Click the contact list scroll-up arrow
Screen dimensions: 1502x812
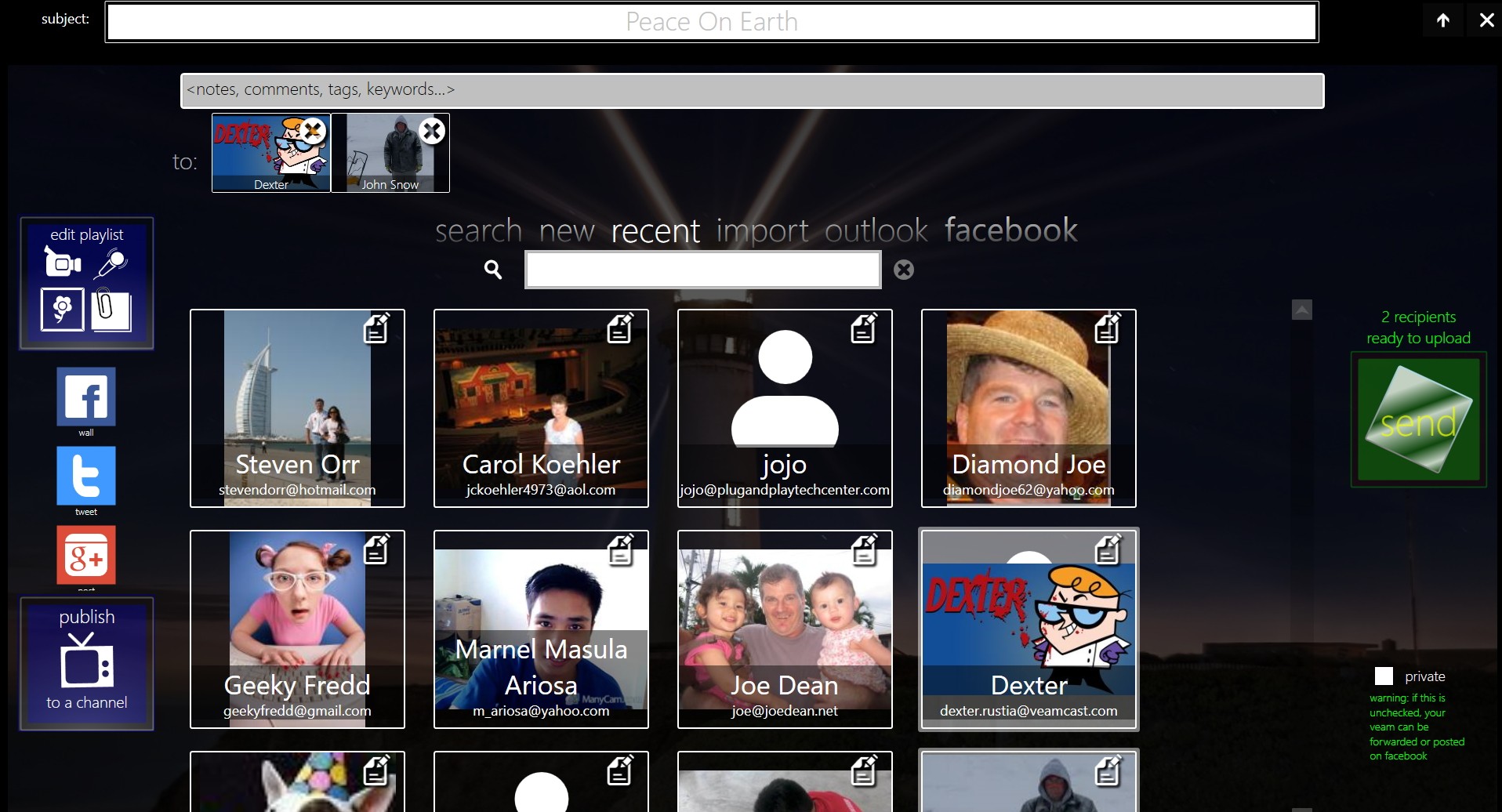[1302, 310]
